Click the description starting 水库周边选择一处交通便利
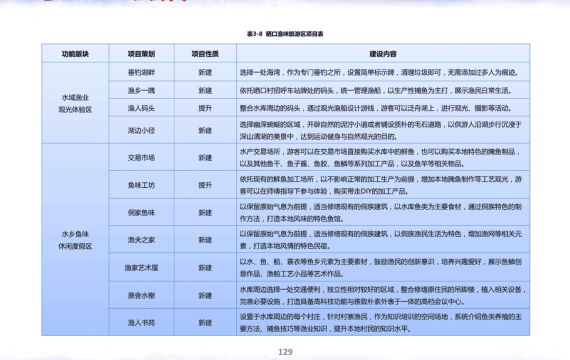570x360 pixels. coord(383,295)
